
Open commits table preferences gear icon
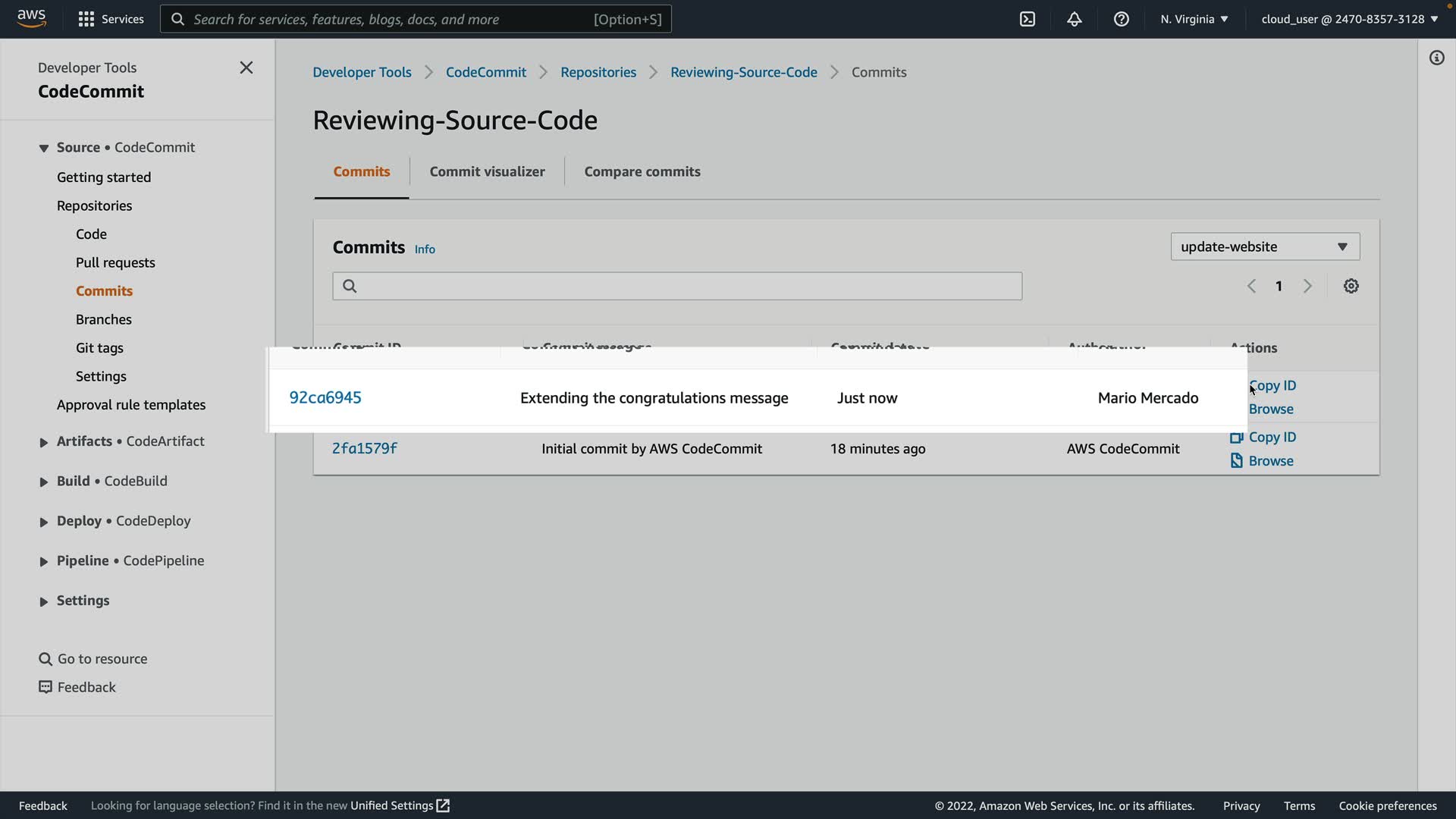pyautogui.click(x=1351, y=286)
